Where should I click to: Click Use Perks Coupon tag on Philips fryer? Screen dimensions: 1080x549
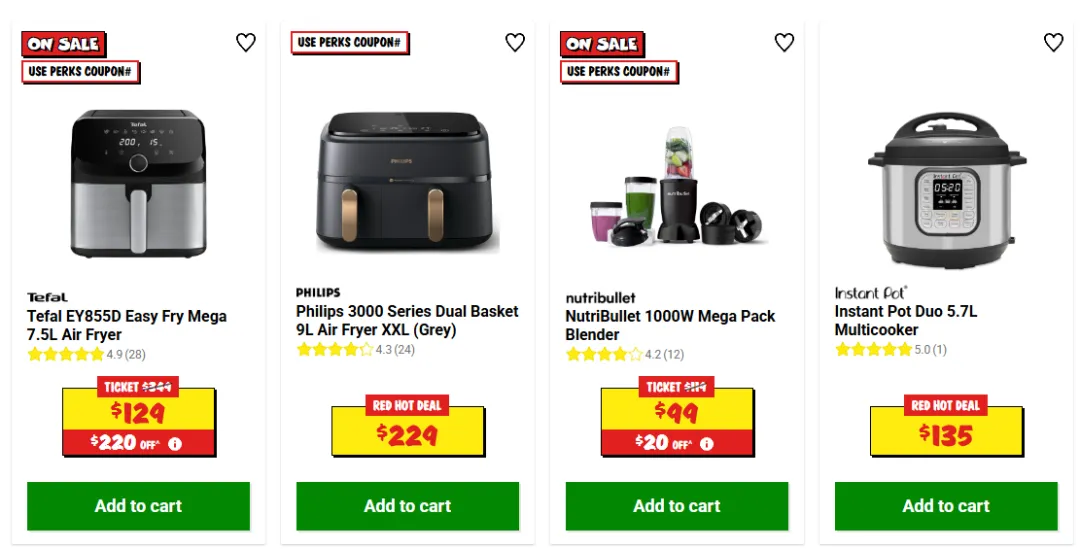(x=349, y=43)
